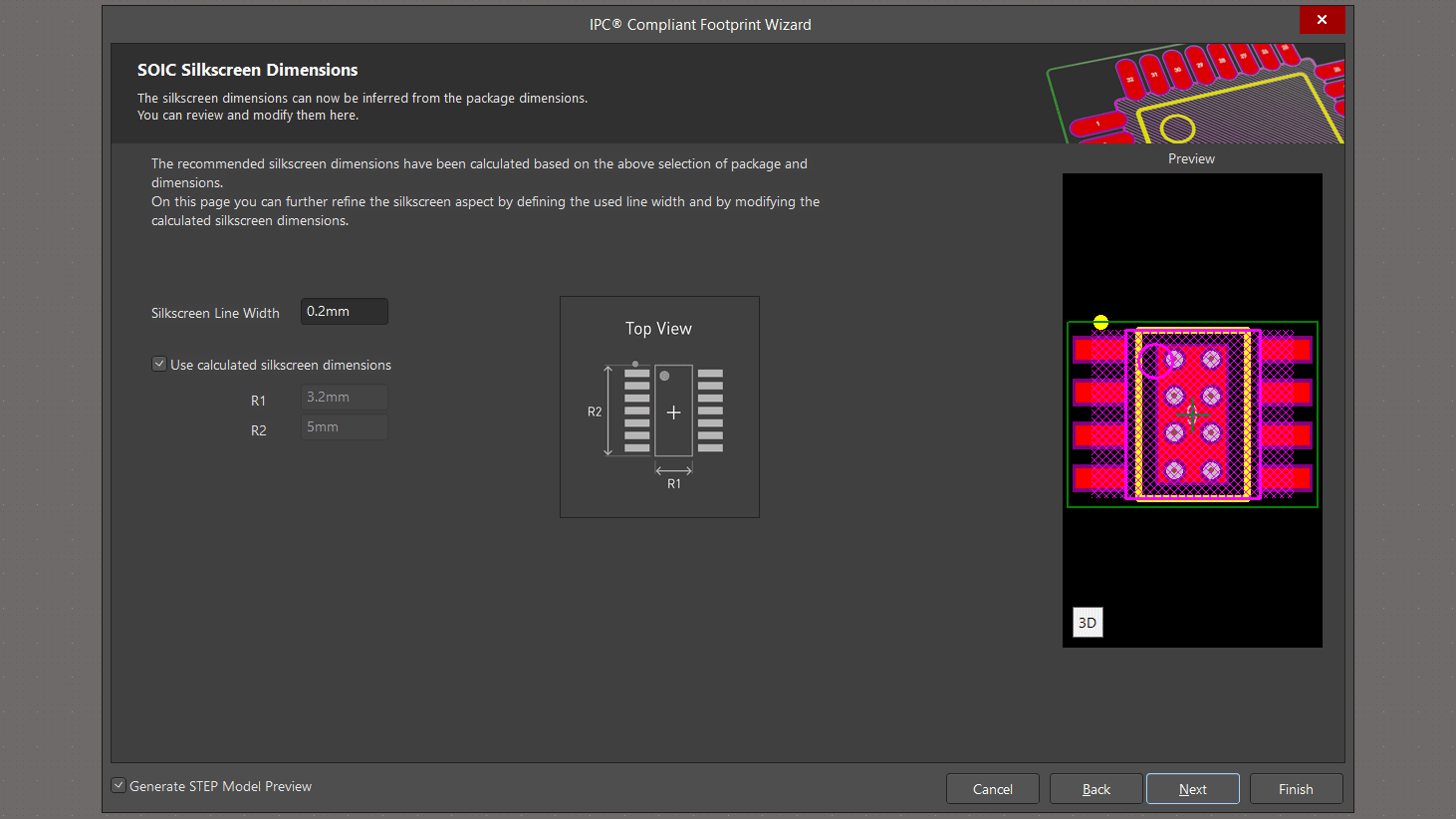Image resolution: width=1456 pixels, height=819 pixels.
Task: Click the center cross in Top View diagram
Action: coord(673,412)
